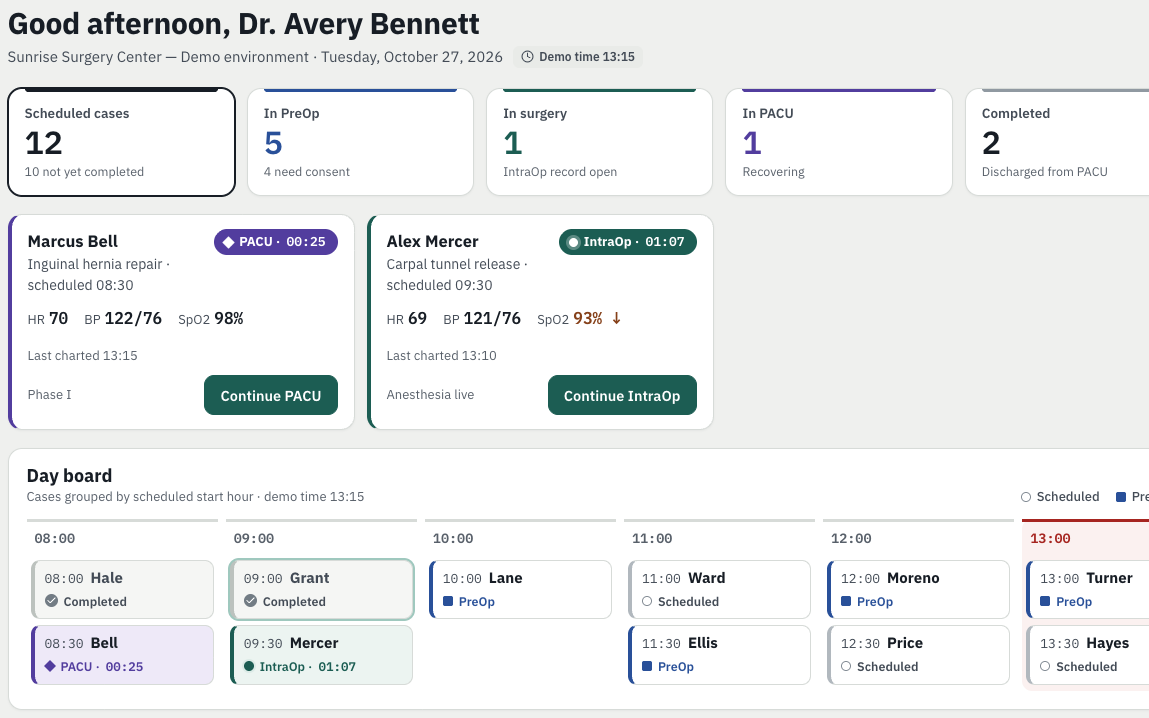Click the red 13:00 column header
This screenshot has height=718, width=1149.
coord(1050,538)
